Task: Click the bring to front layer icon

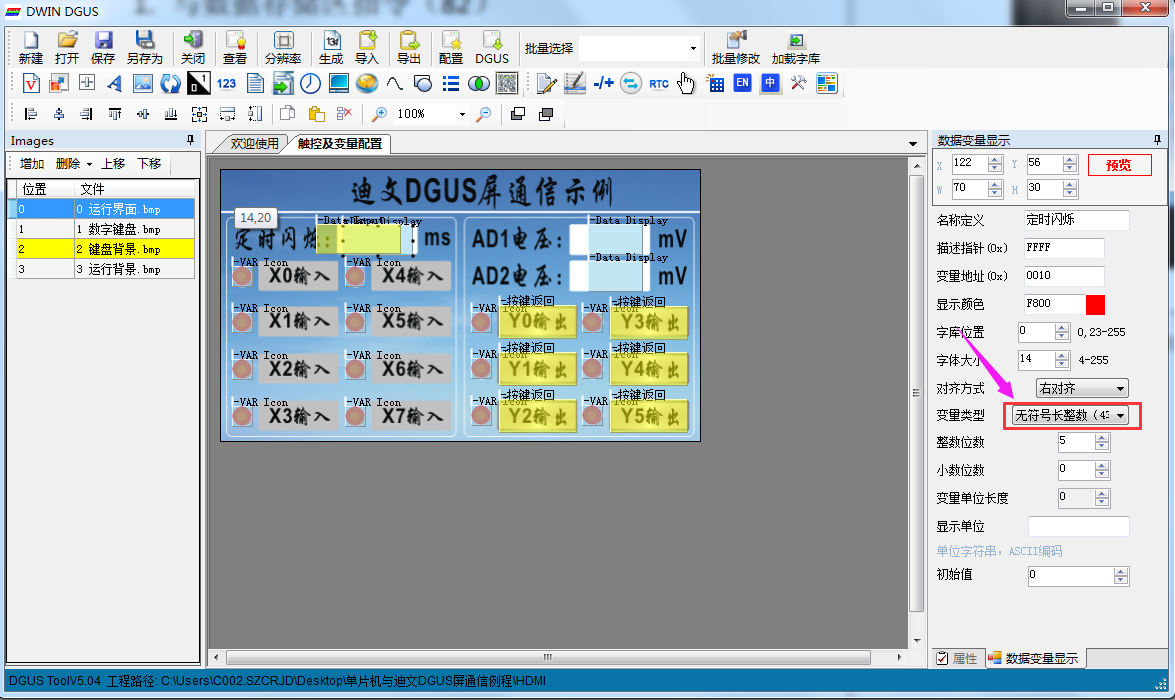Action: click(517, 114)
